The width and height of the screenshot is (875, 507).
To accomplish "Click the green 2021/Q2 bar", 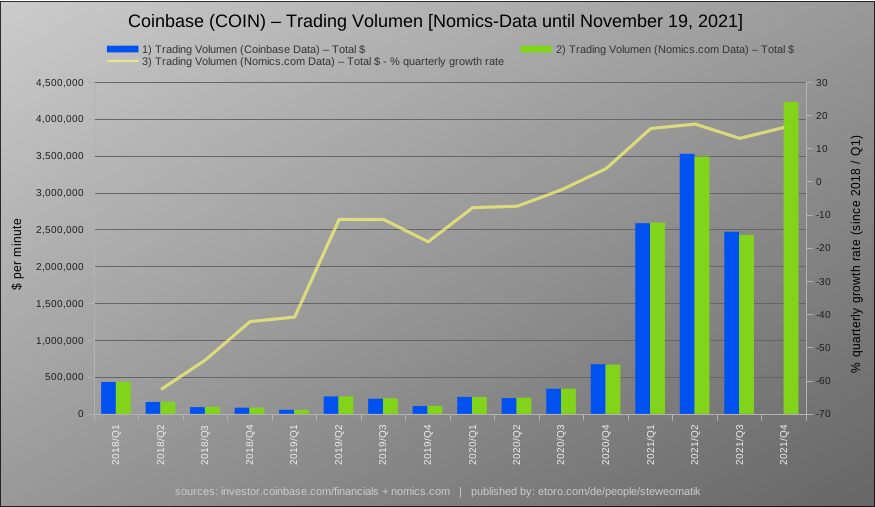I will pyautogui.click(x=702, y=285).
